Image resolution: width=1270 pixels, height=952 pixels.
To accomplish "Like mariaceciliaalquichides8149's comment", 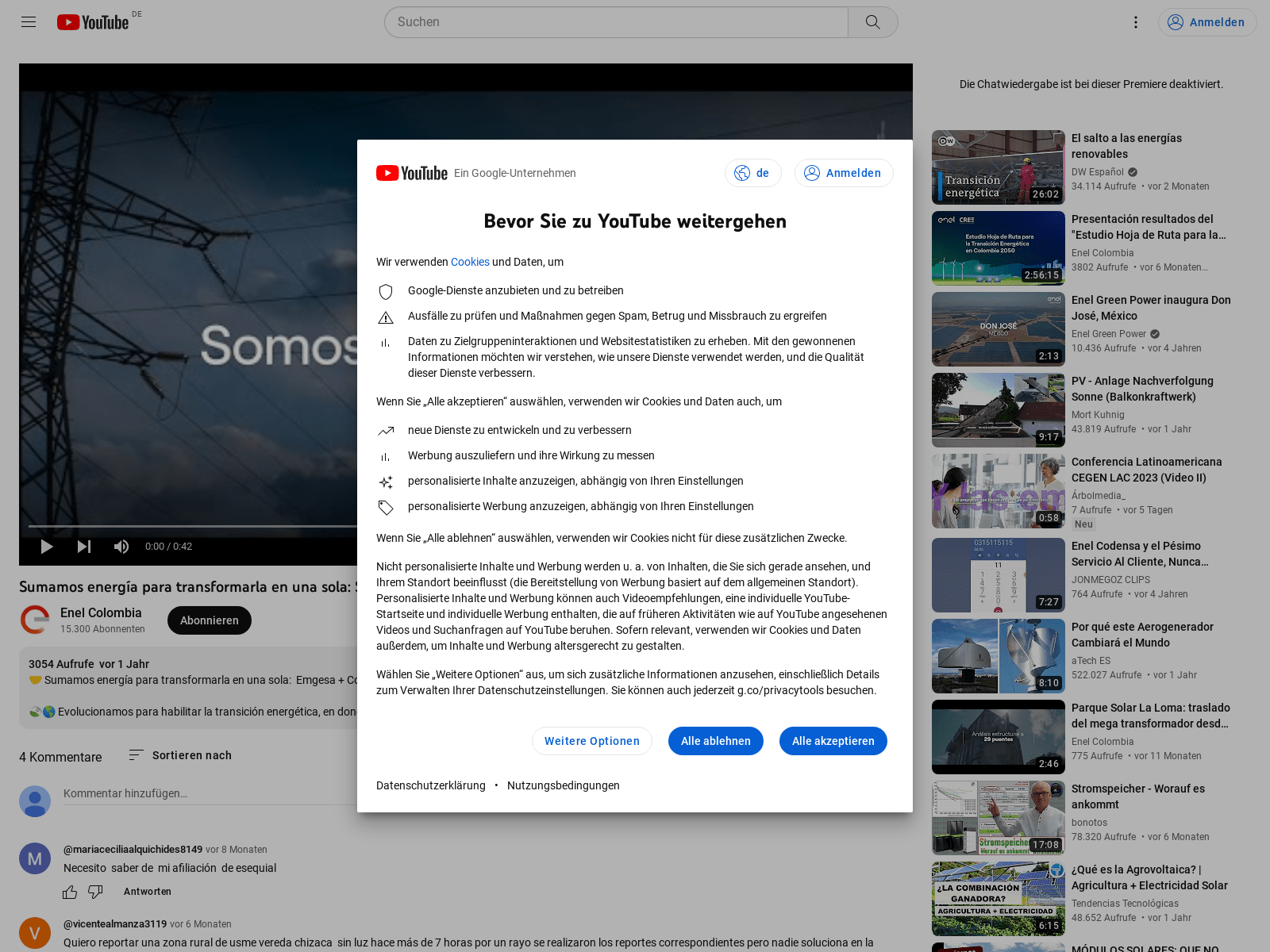I will [x=70, y=892].
